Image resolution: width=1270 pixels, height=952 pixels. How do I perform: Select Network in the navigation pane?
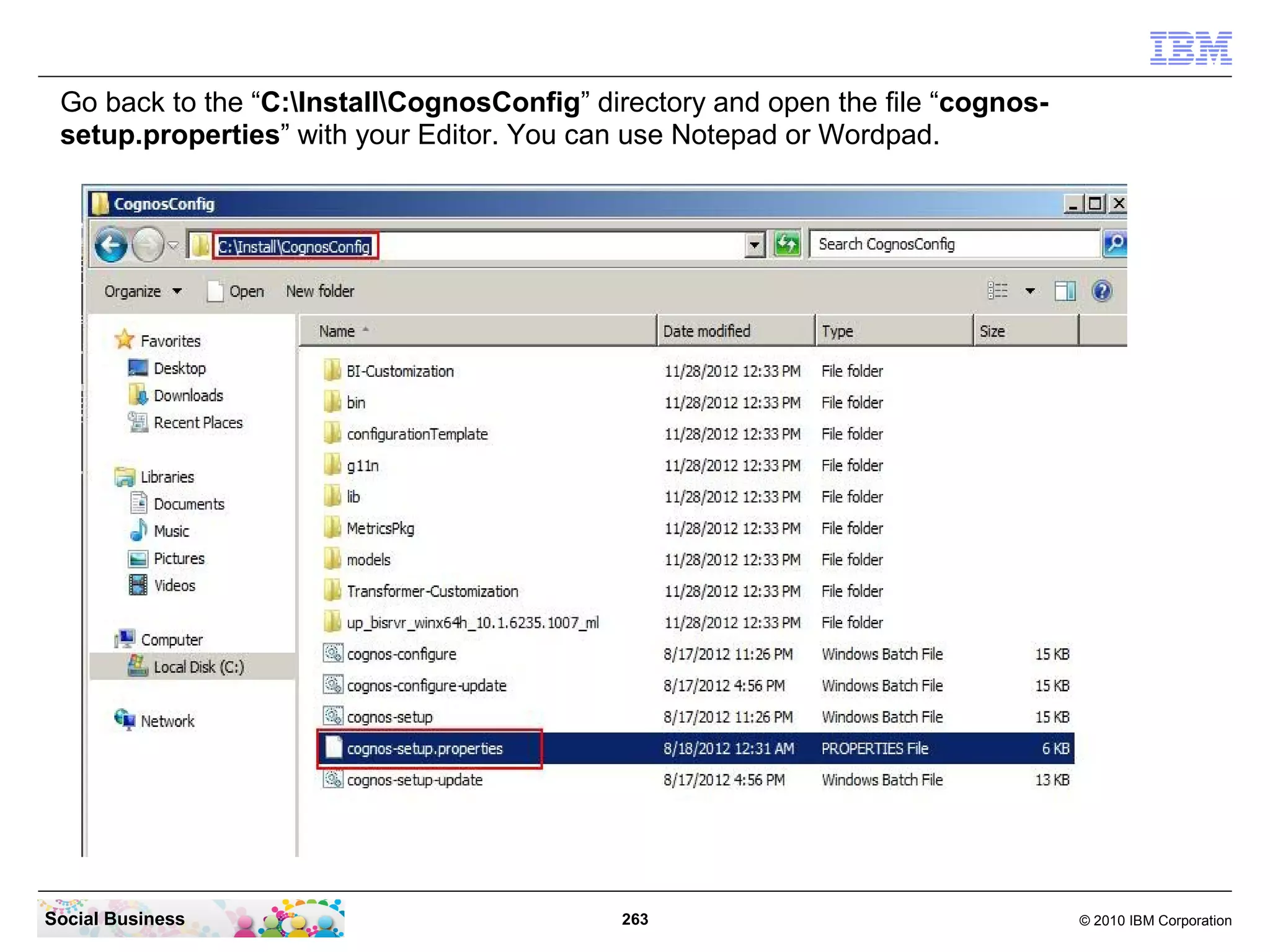(167, 721)
